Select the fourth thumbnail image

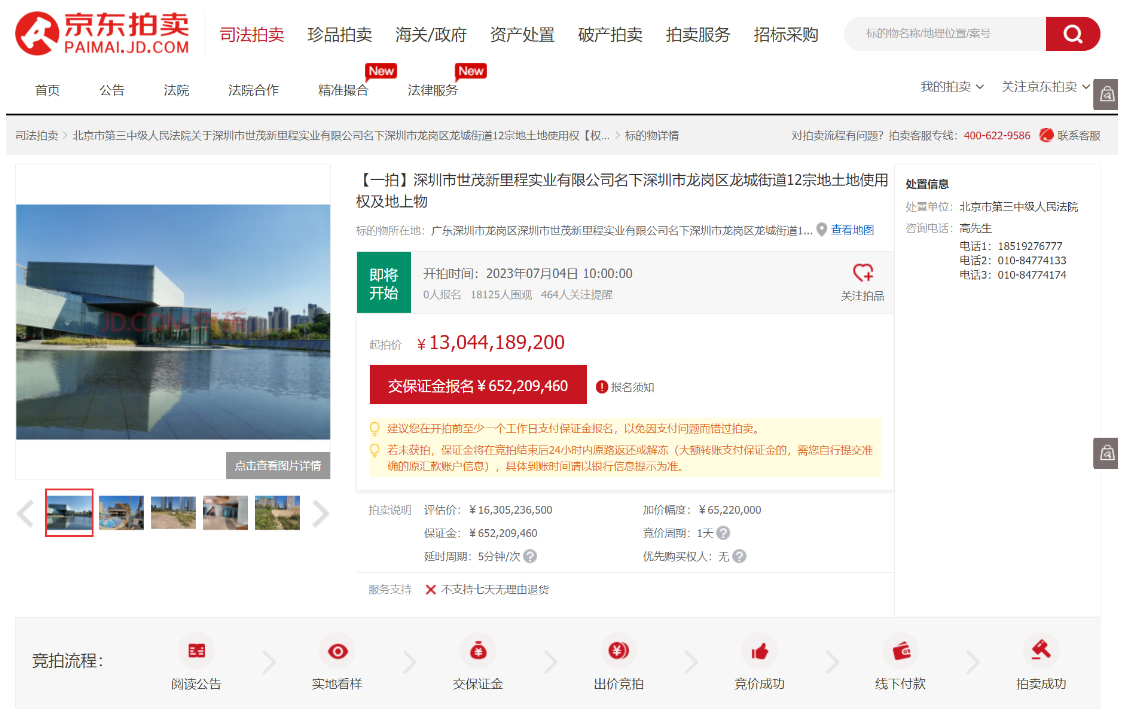(225, 513)
